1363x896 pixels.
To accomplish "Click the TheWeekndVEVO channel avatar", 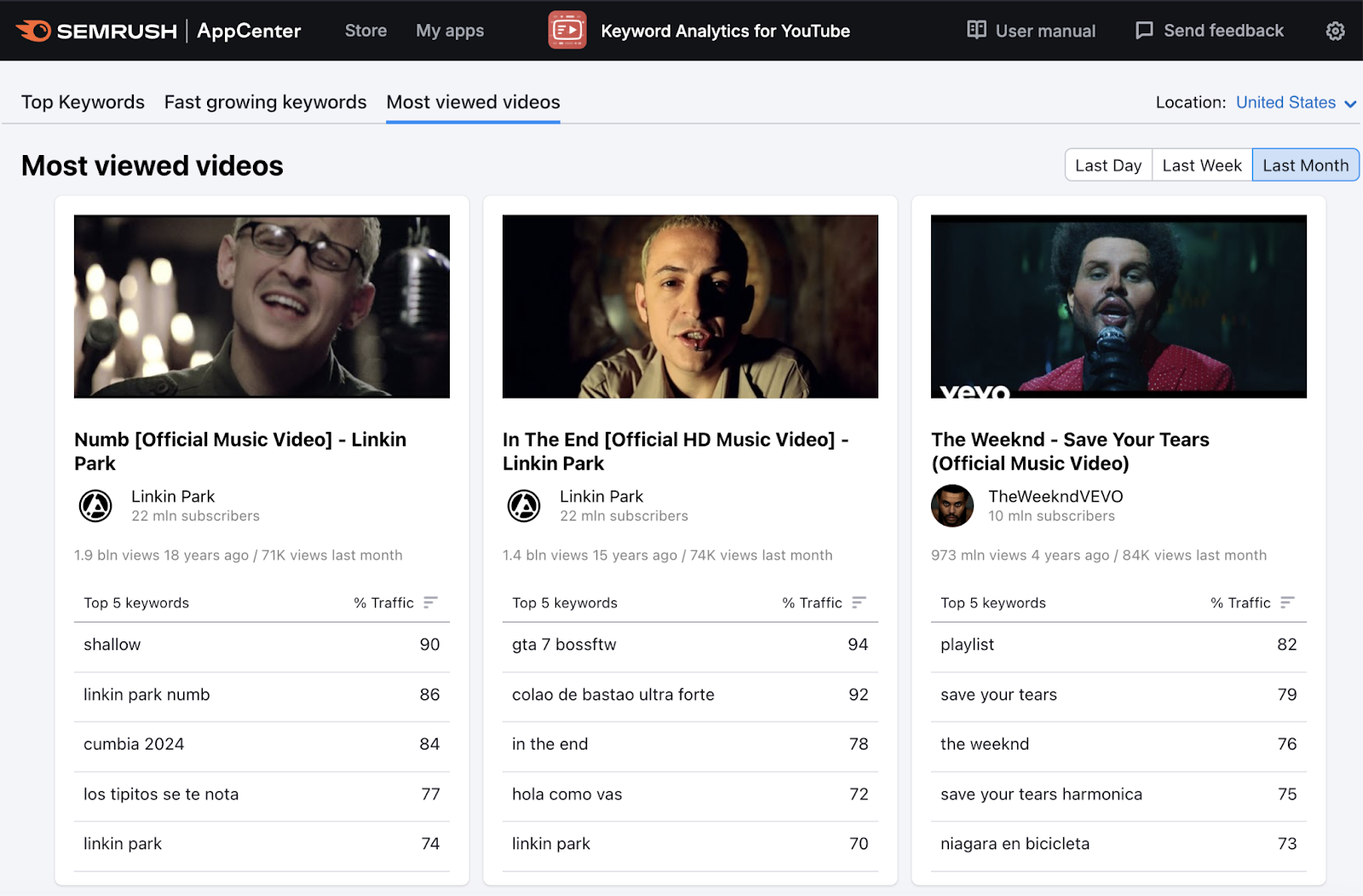I will point(952,505).
